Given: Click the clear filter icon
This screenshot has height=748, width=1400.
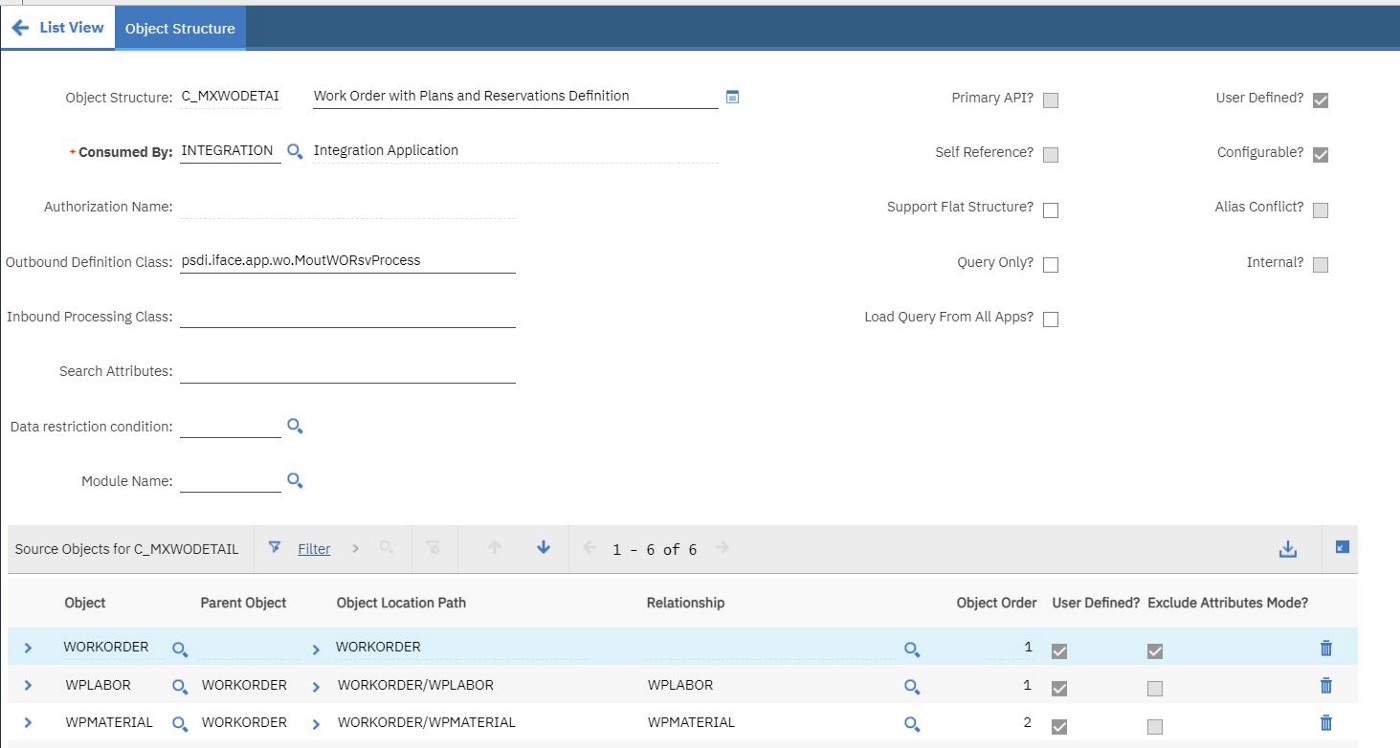Looking at the screenshot, I should pyautogui.click(x=432, y=548).
